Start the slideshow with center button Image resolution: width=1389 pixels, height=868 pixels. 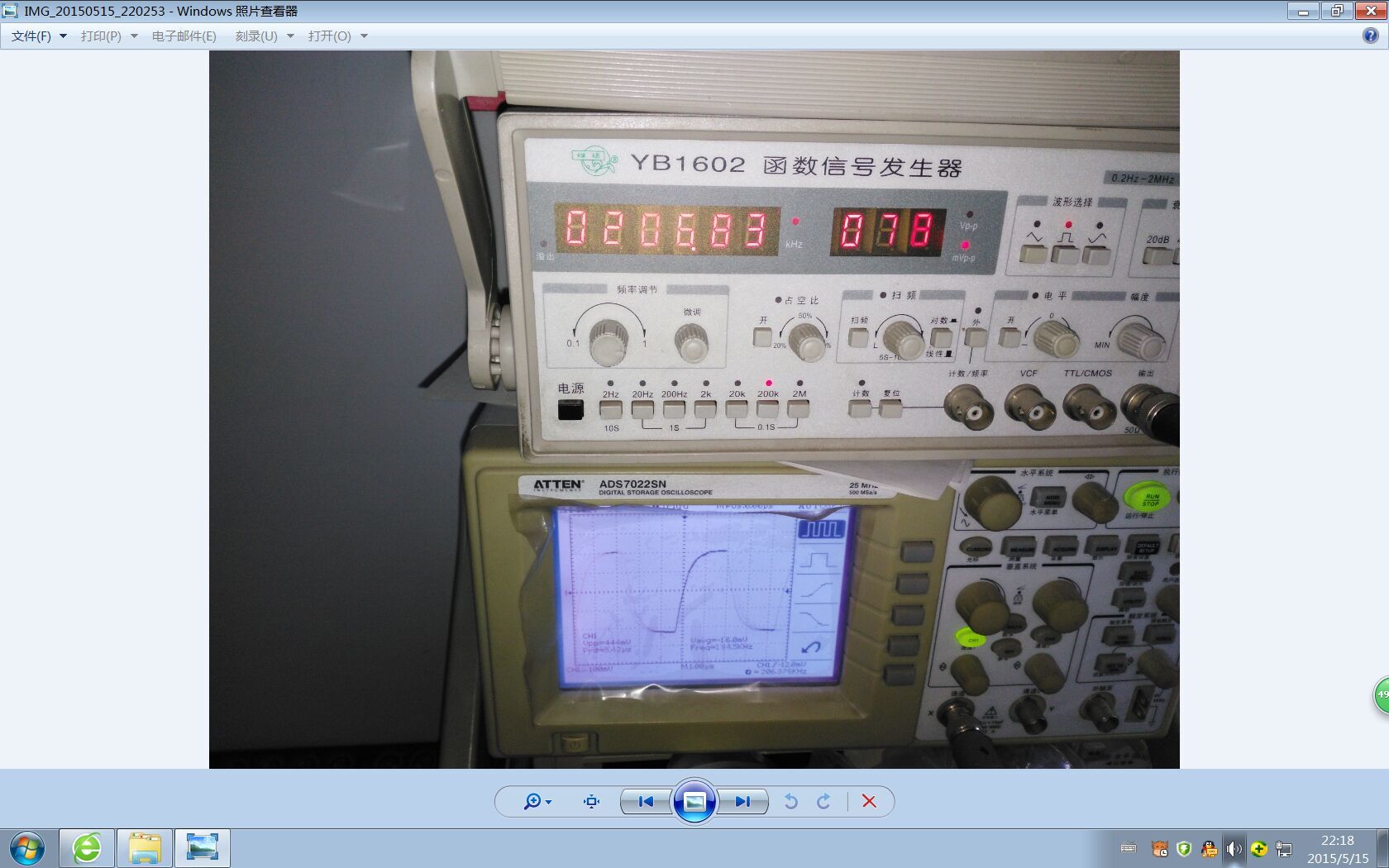point(694,801)
